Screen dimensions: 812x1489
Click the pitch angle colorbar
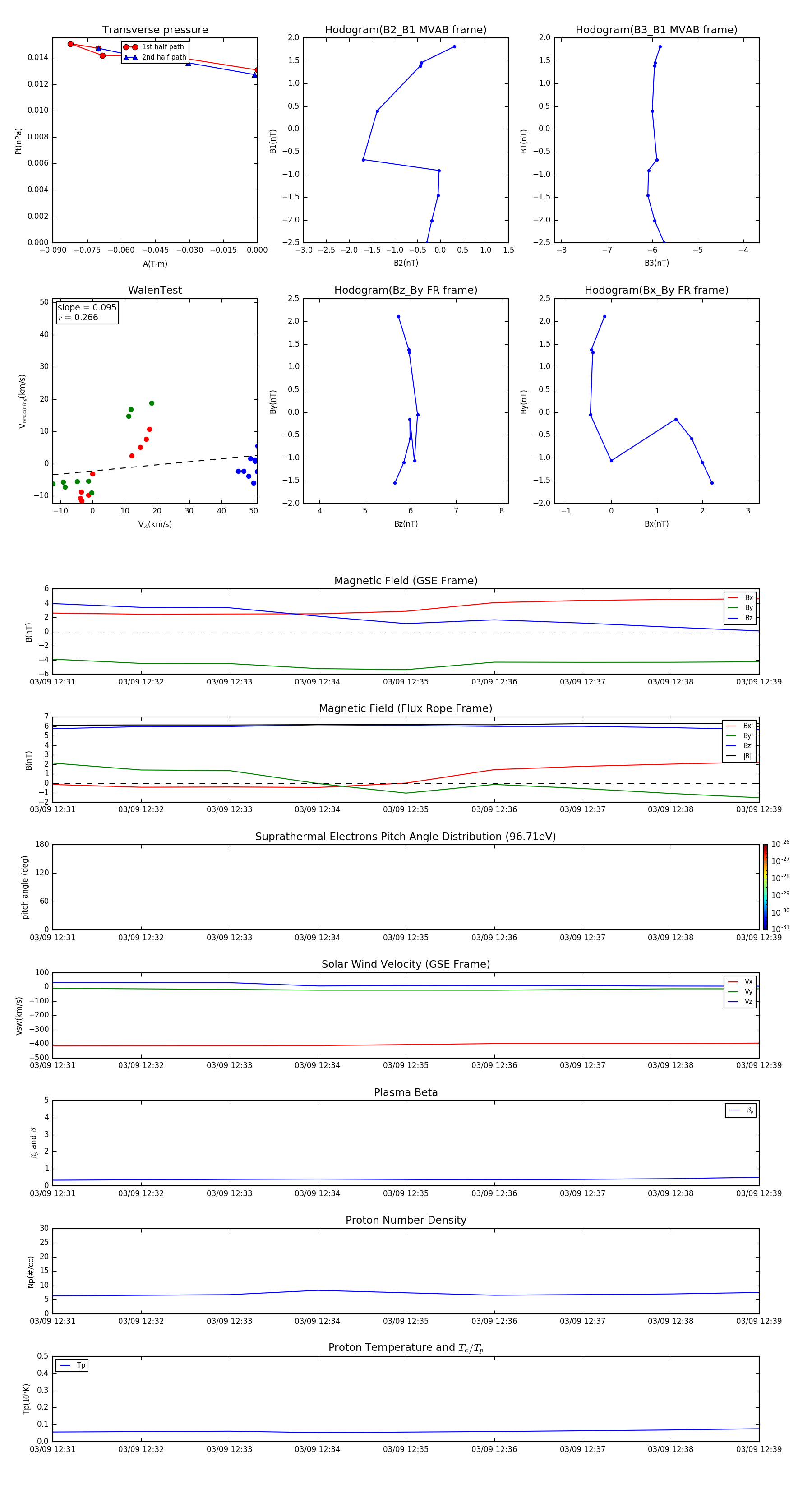tap(765, 887)
